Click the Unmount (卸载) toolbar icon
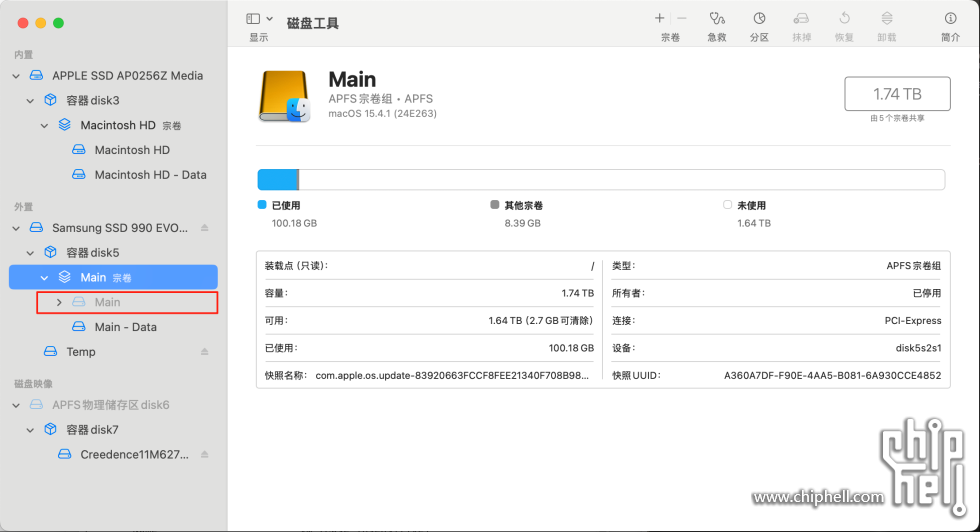Image resolution: width=980 pixels, height=532 pixels. click(887, 19)
